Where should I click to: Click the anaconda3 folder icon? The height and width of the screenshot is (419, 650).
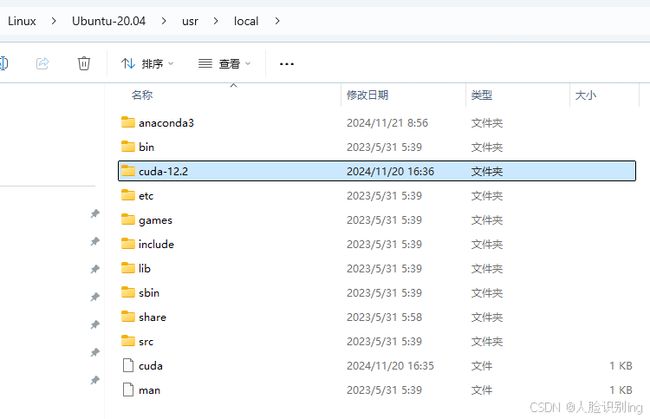128,122
